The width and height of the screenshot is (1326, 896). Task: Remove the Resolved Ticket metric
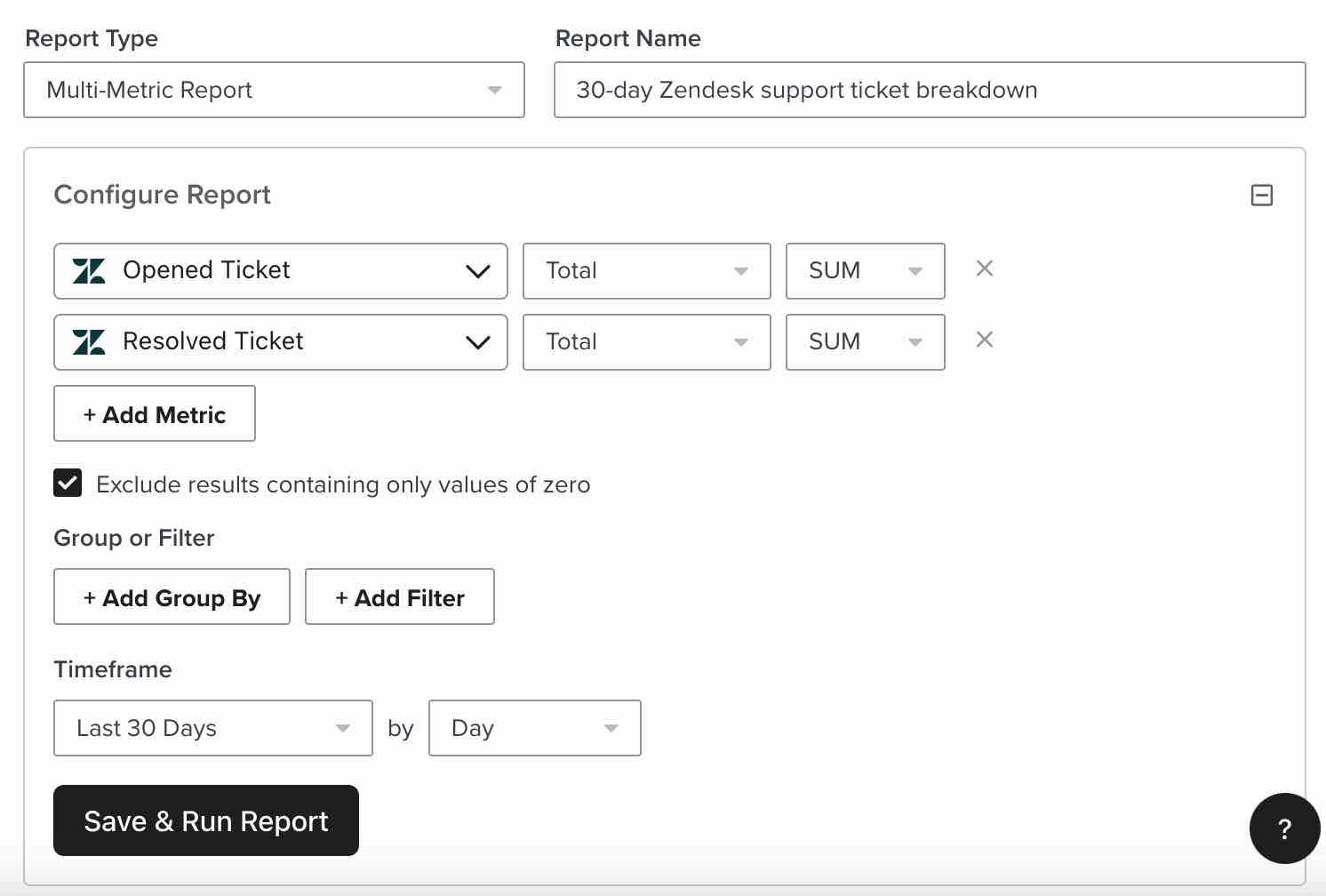(984, 340)
